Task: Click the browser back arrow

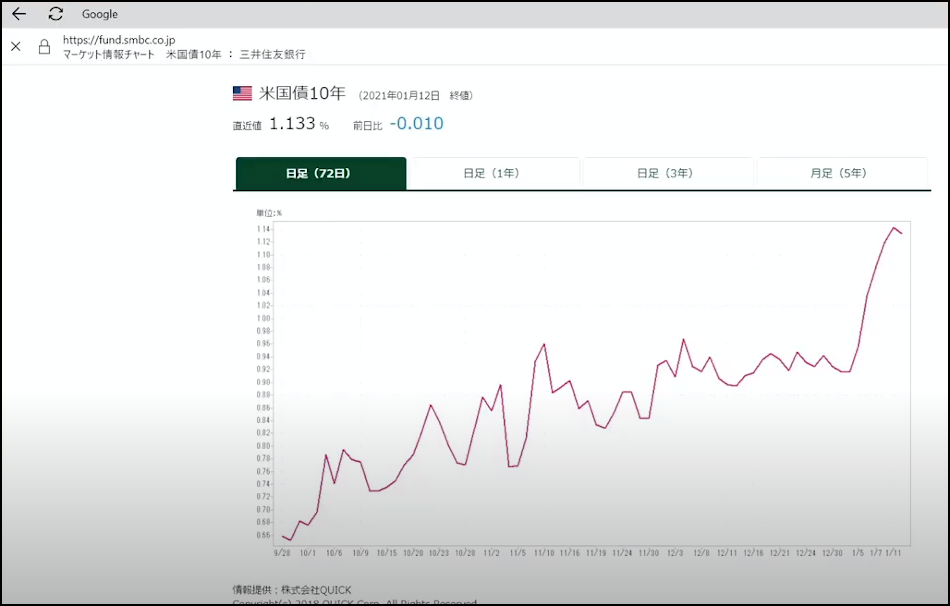Action: click(19, 14)
